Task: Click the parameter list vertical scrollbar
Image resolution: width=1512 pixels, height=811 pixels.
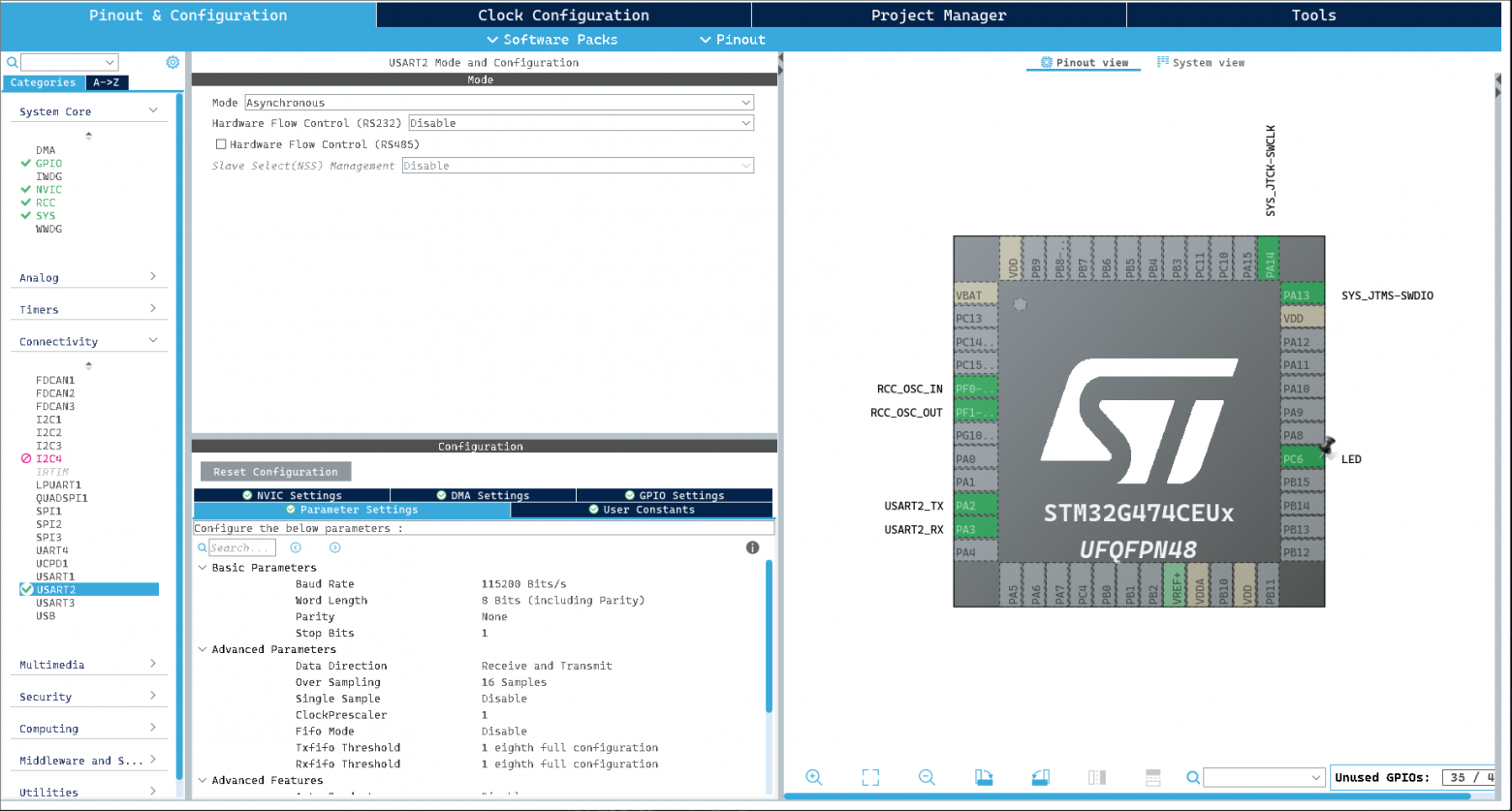Action: pos(770,635)
